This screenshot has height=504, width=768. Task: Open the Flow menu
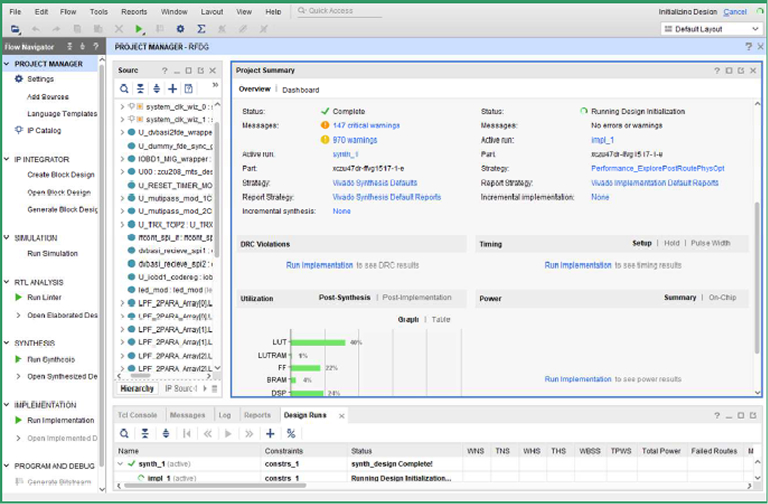[x=68, y=12]
